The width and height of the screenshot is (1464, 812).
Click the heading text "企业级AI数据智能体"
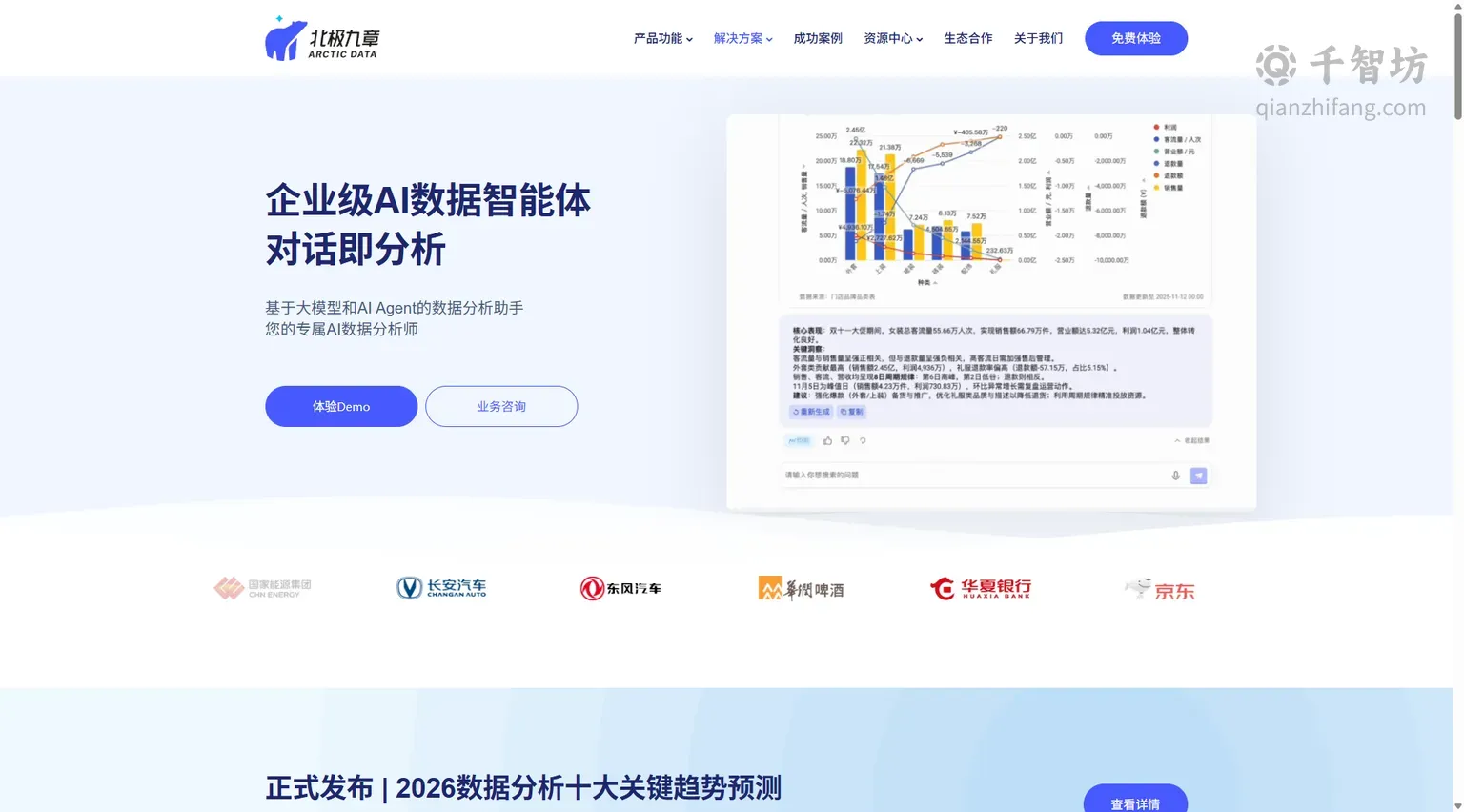(x=428, y=201)
